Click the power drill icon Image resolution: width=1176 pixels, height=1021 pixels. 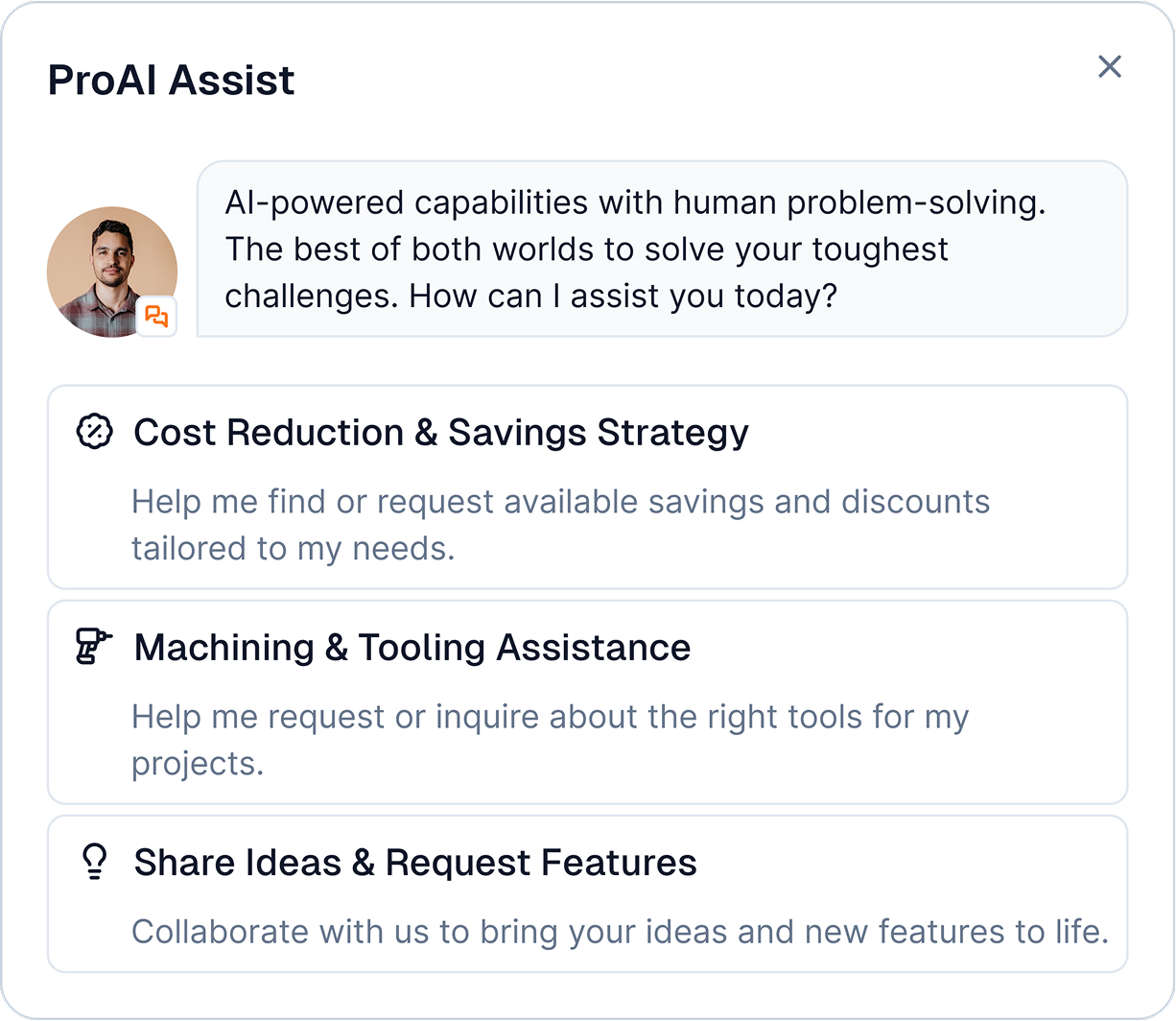pyautogui.click(x=94, y=646)
